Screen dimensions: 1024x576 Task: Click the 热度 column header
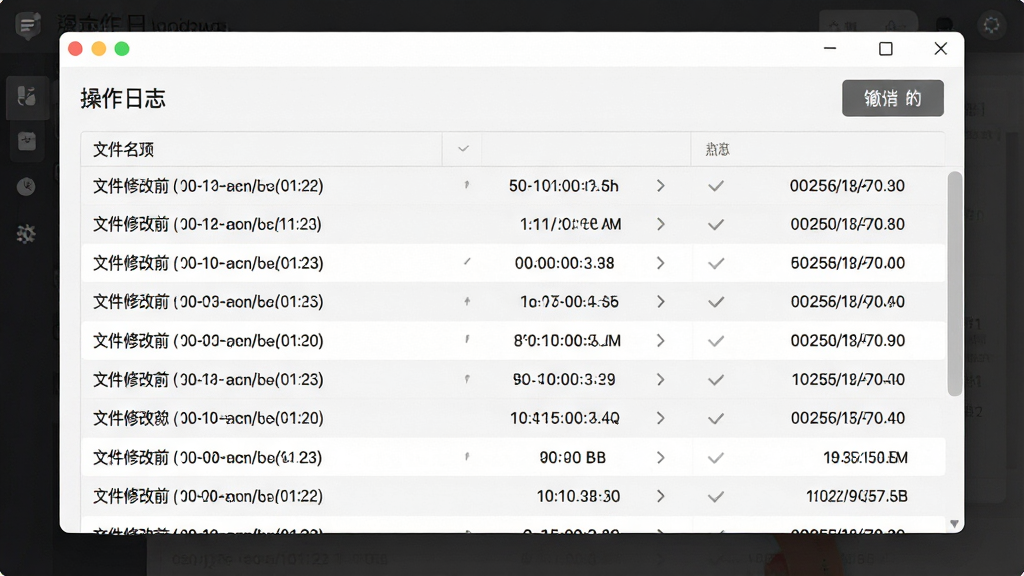click(x=717, y=150)
